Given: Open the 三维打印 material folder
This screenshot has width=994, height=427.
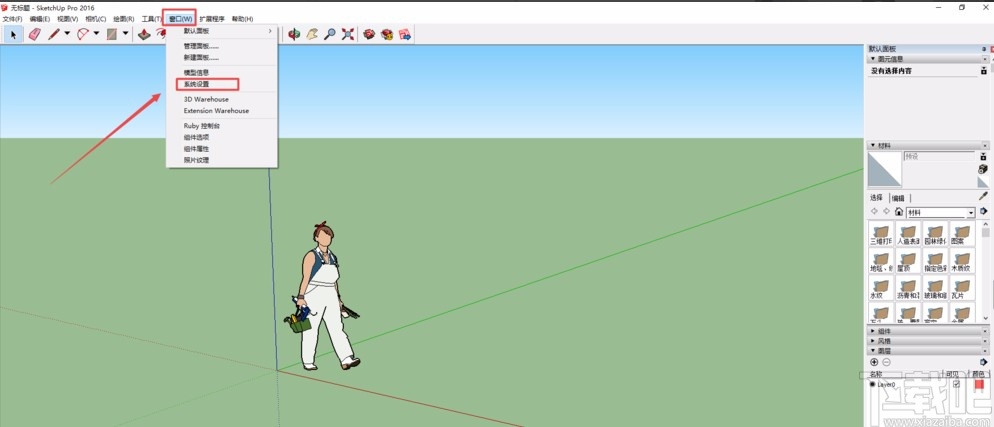Looking at the screenshot, I should click(881, 234).
